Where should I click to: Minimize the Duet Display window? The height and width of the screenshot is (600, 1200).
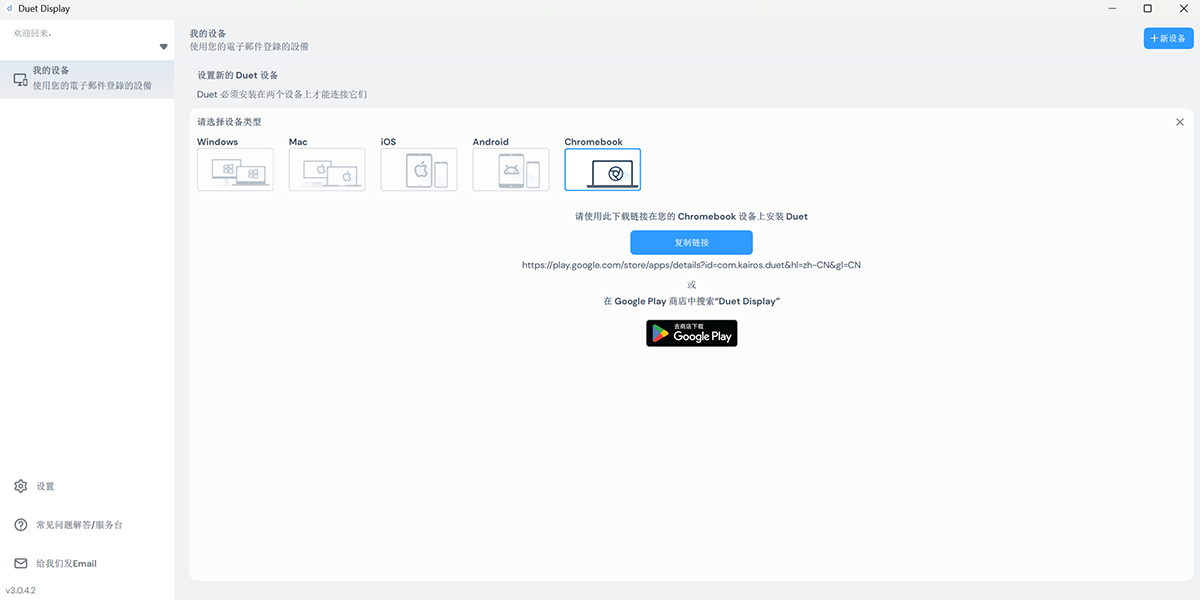1113,9
